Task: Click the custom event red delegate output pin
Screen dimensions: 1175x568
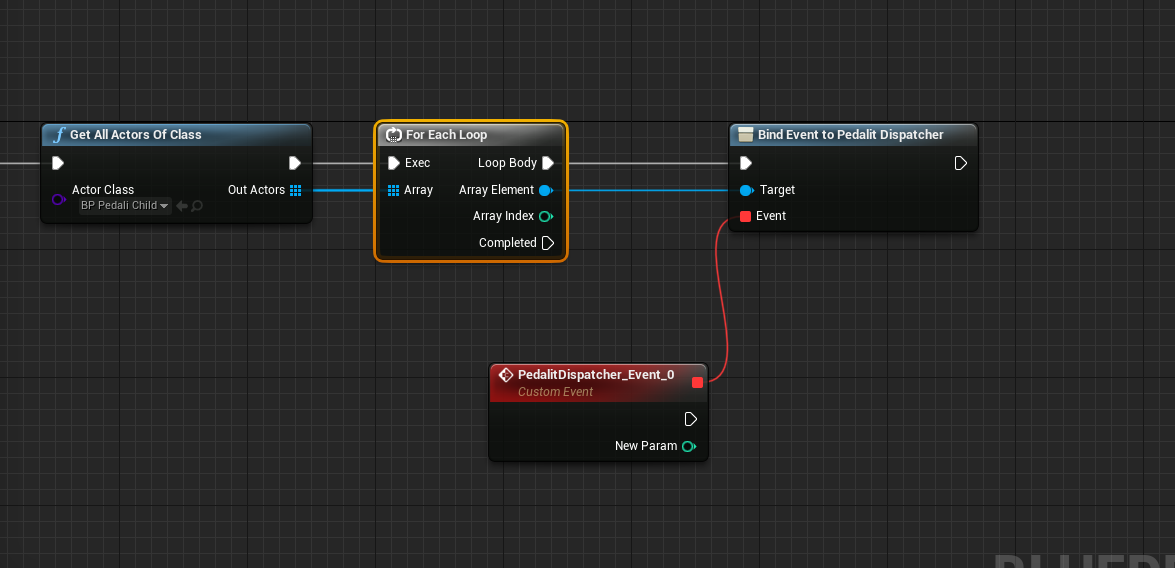Action: click(698, 382)
